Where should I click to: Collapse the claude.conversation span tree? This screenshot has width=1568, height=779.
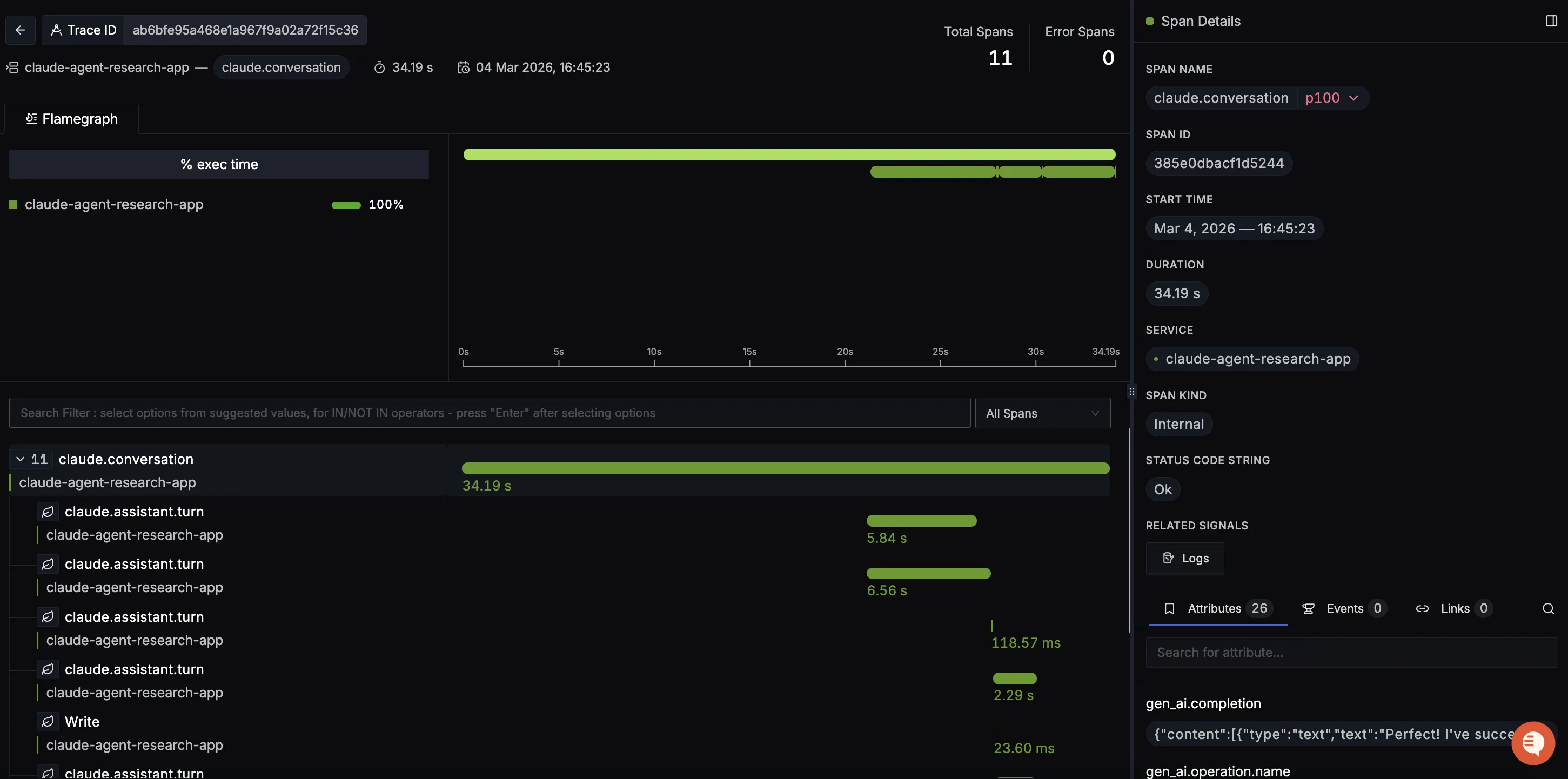(20, 460)
